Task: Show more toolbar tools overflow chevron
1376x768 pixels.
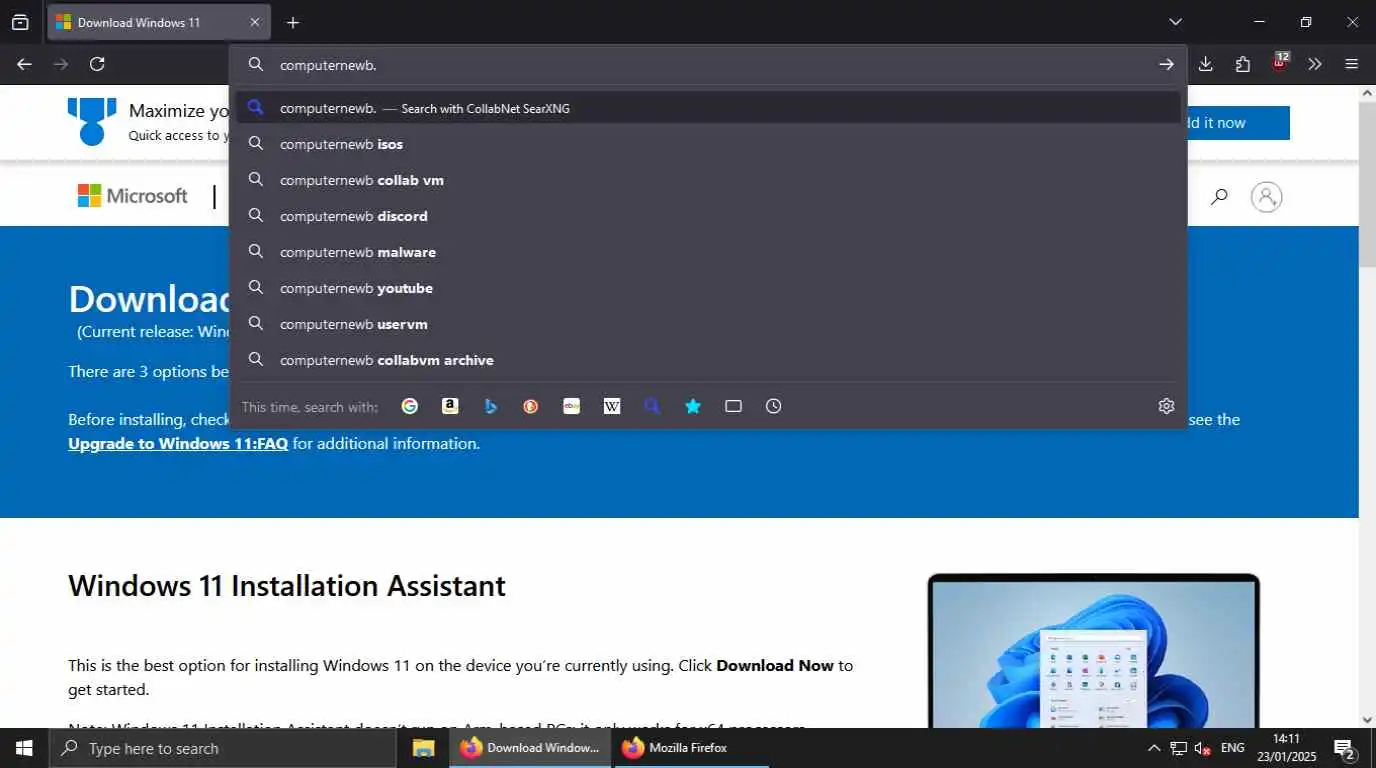Action: pyautogui.click(x=1315, y=64)
